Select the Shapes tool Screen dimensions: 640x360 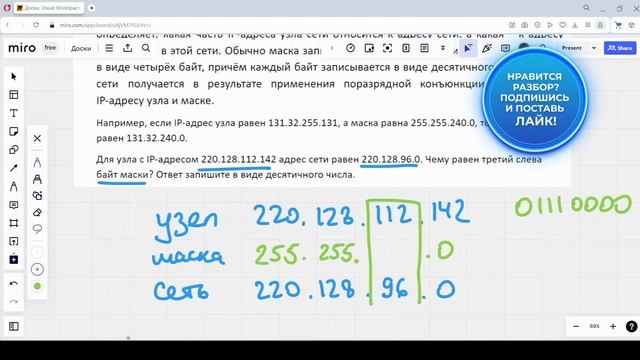pyautogui.click(x=13, y=150)
